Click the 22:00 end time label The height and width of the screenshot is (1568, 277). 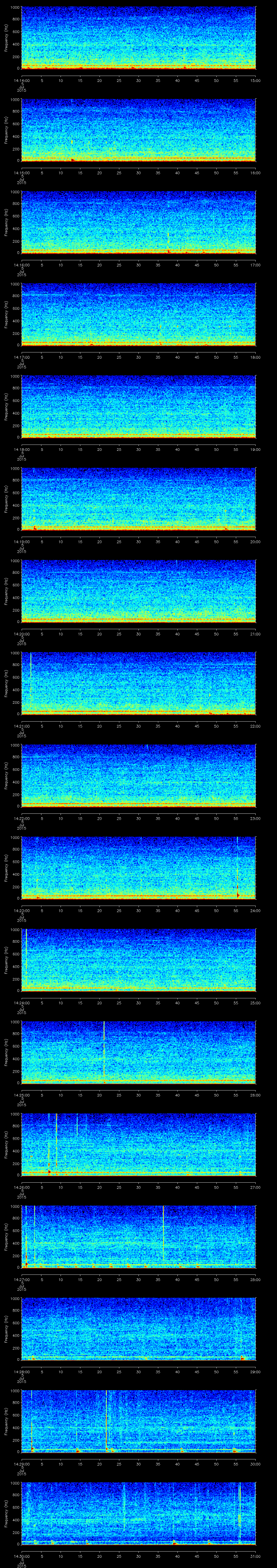click(x=255, y=726)
